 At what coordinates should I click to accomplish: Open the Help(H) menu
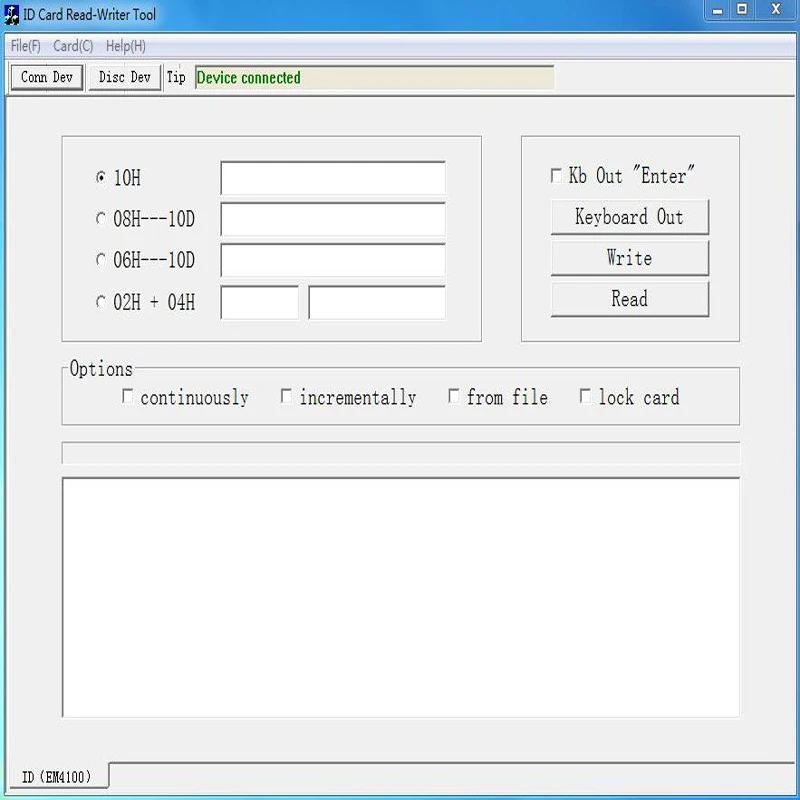tap(126, 46)
